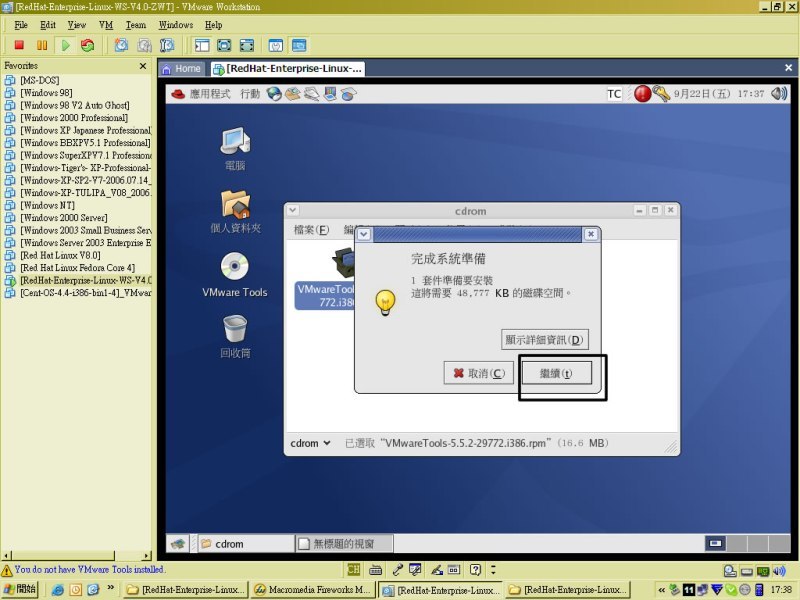
Task: Switch to the Home tab
Action: click(182, 69)
